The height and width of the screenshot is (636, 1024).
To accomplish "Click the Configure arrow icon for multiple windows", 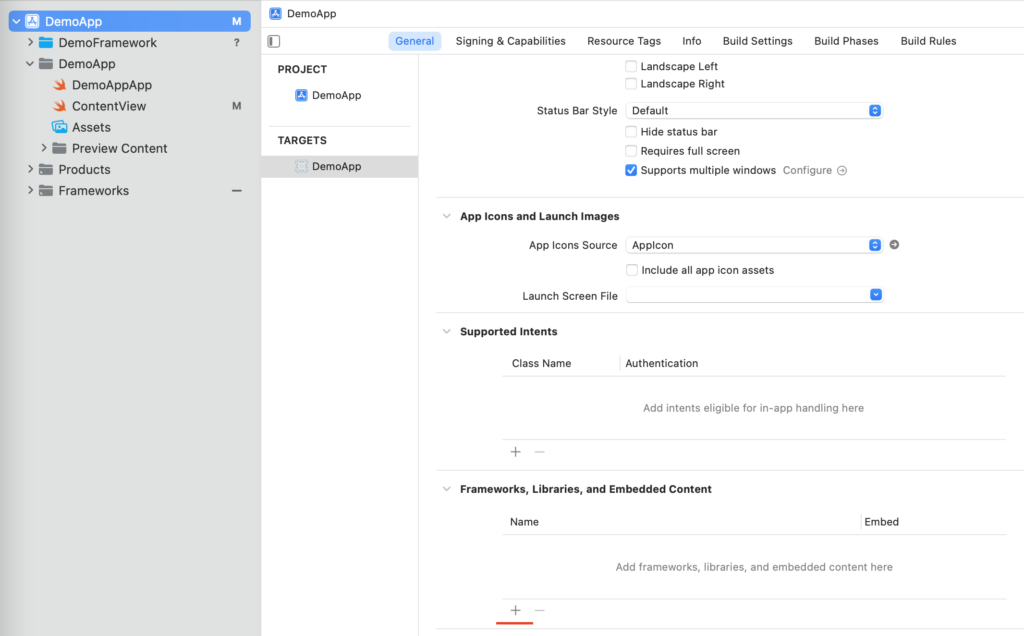I will (x=842, y=170).
